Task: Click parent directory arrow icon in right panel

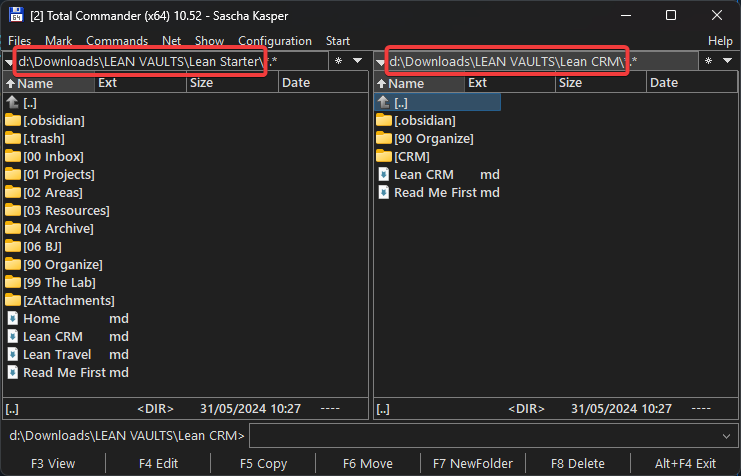Action: (x=384, y=102)
